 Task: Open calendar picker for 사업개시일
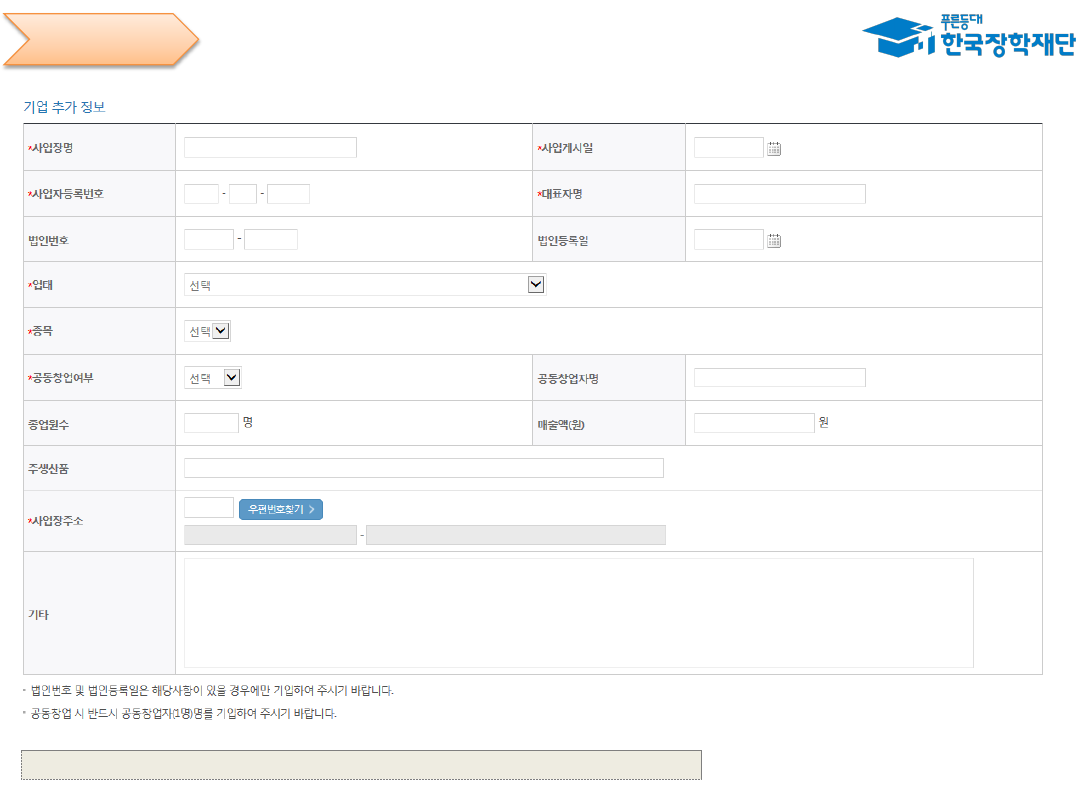coord(774,149)
